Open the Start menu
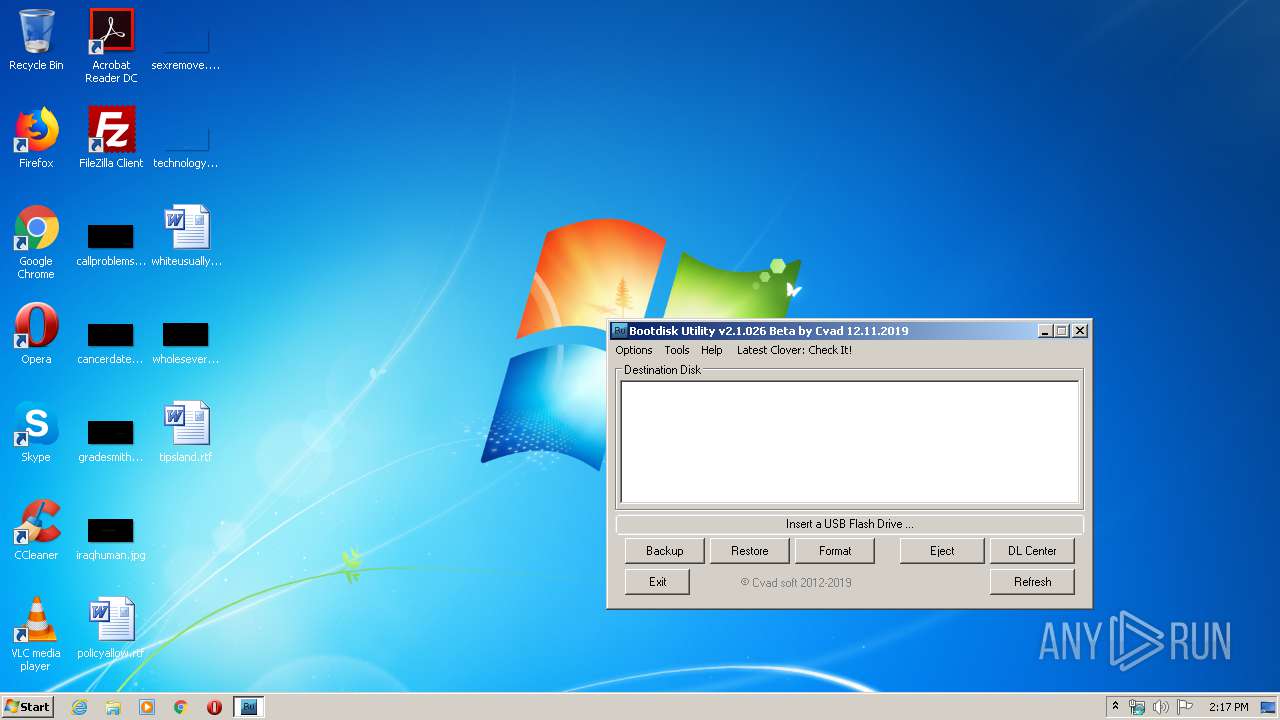The image size is (1280, 720). tap(28, 707)
